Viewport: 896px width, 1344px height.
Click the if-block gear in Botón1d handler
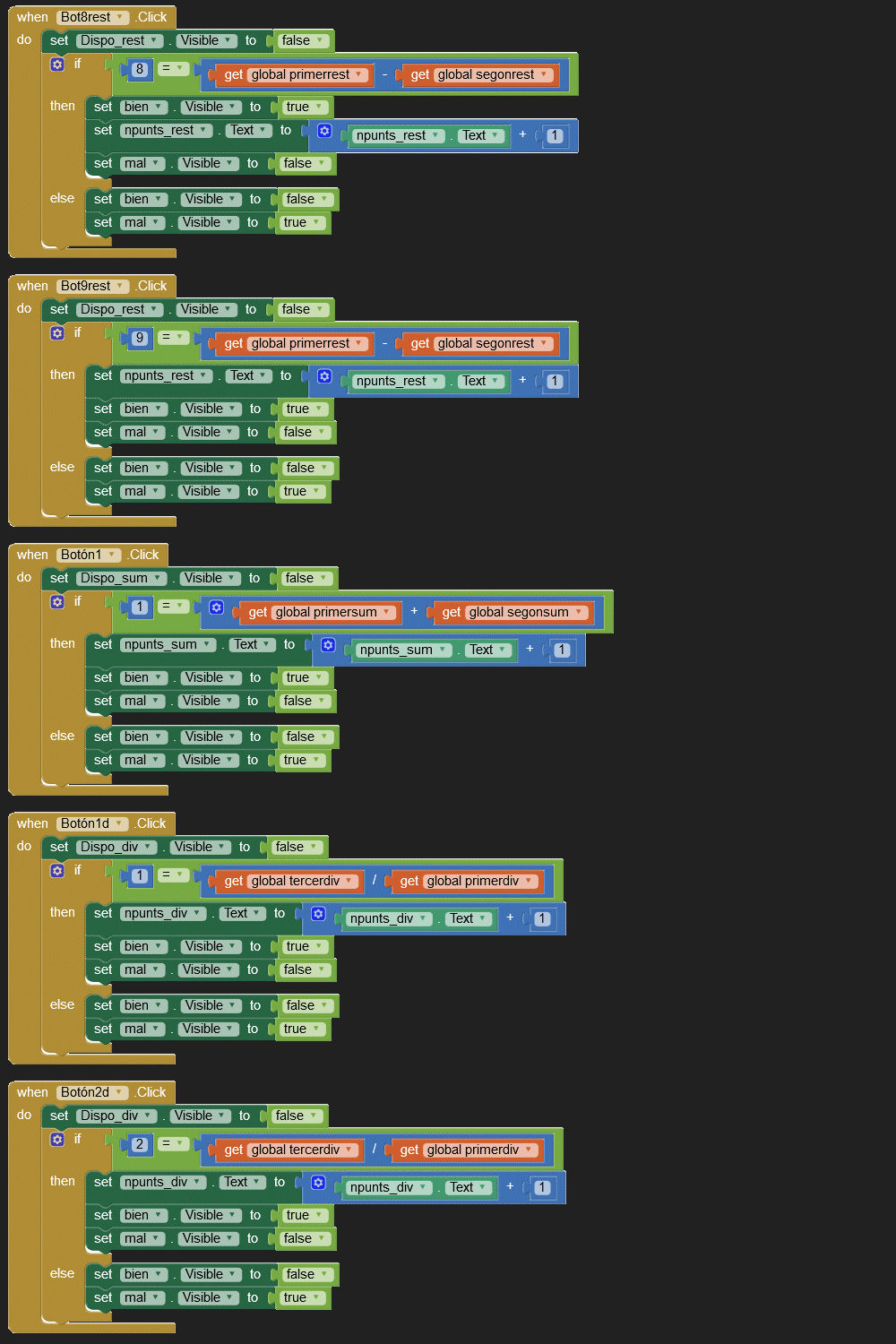tap(57, 871)
